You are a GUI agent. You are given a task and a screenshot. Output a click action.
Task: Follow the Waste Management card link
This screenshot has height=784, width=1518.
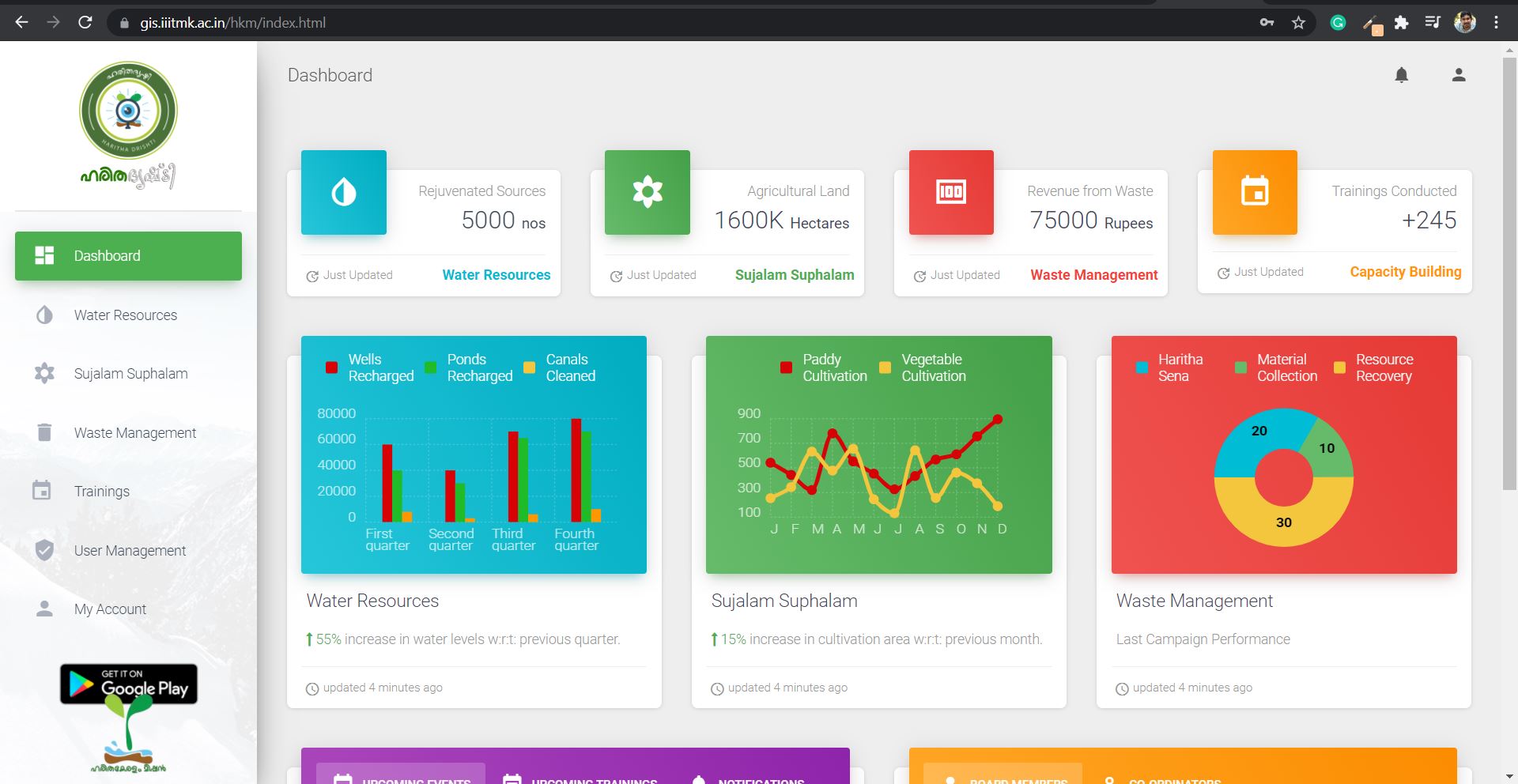[1094, 275]
